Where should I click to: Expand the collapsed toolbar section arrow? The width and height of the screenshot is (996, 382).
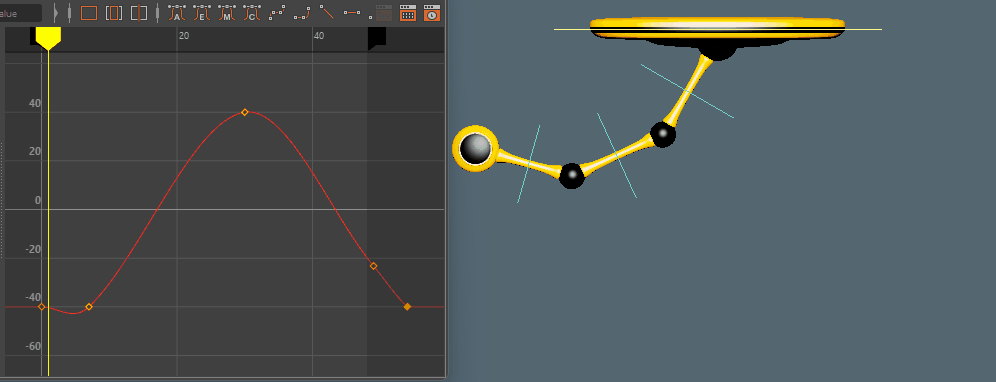tap(56, 13)
